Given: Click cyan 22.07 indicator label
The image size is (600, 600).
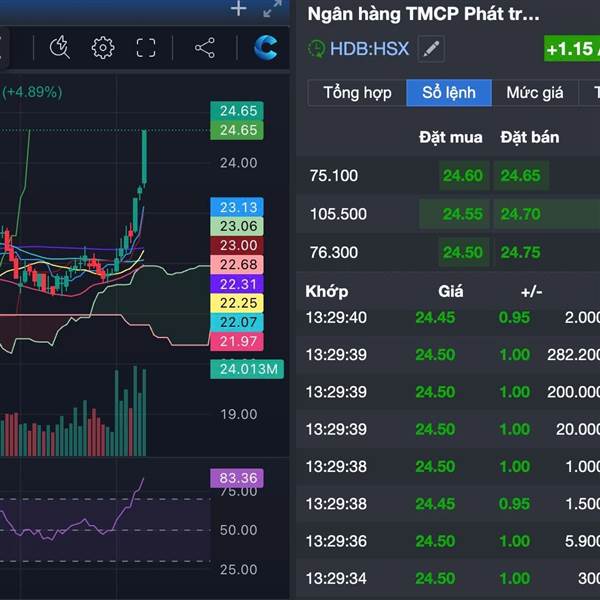Looking at the screenshot, I should 237,322.
